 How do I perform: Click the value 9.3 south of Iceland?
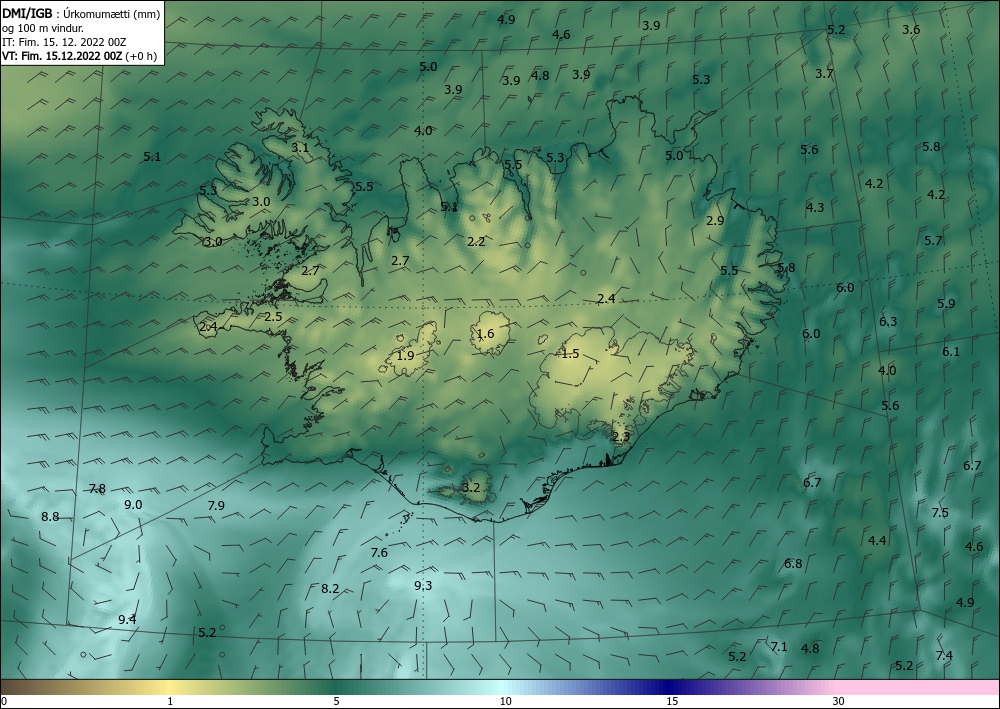(423, 585)
